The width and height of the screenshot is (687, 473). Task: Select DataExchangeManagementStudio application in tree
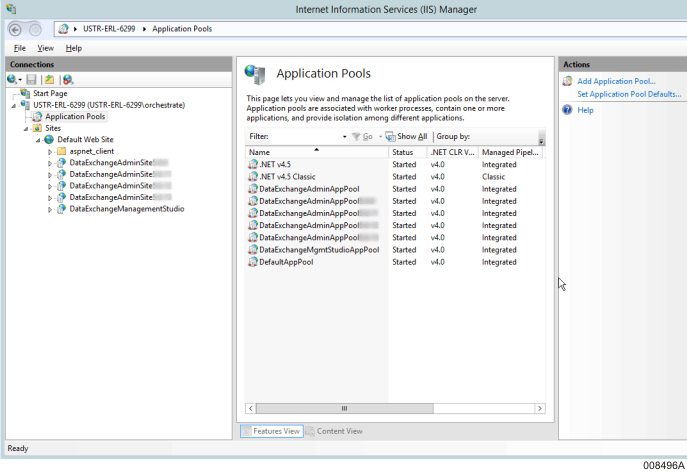click(x=127, y=209)
